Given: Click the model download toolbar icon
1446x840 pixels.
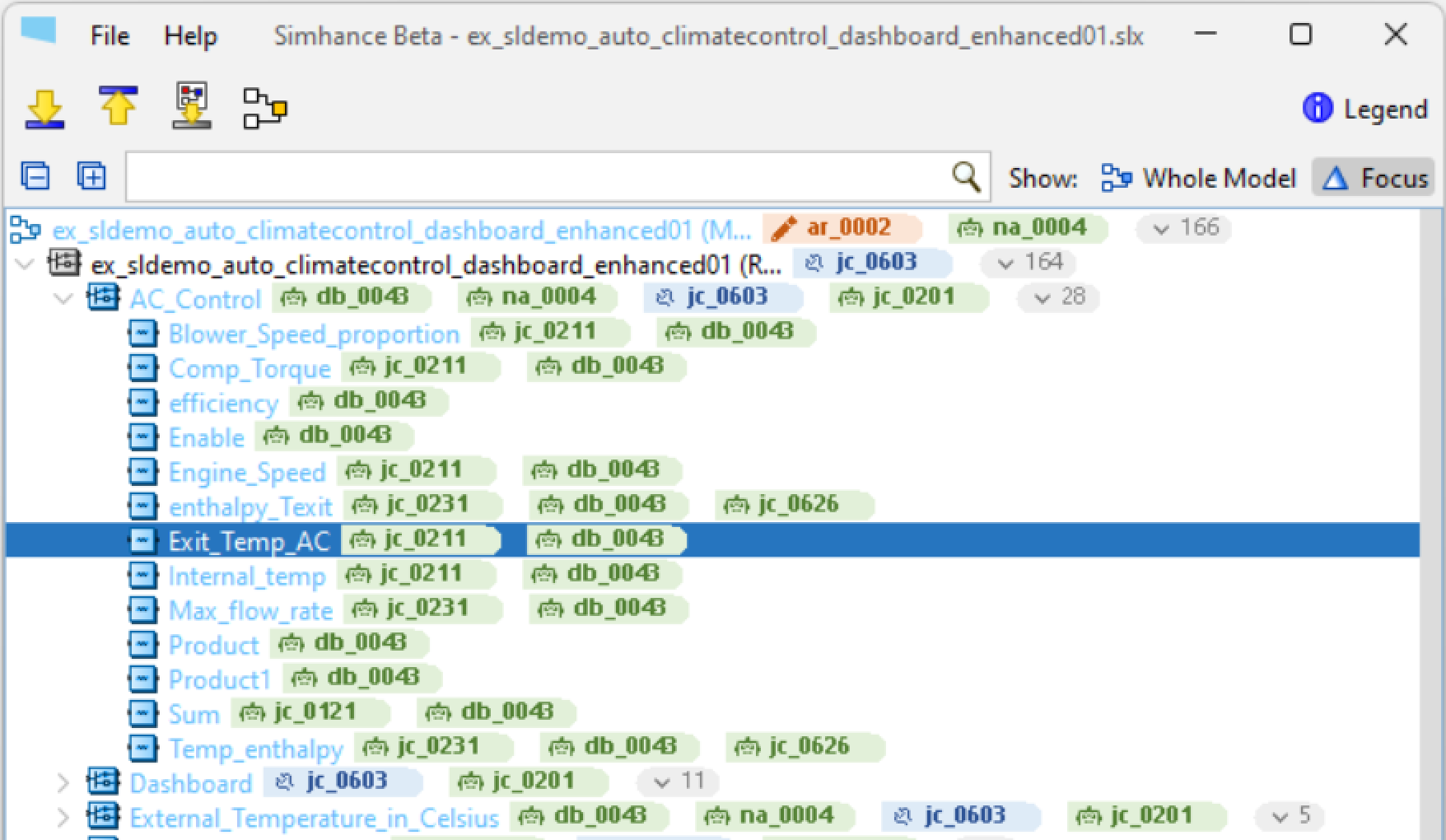Looking at the screenshot, I should [x=192, y=106].
